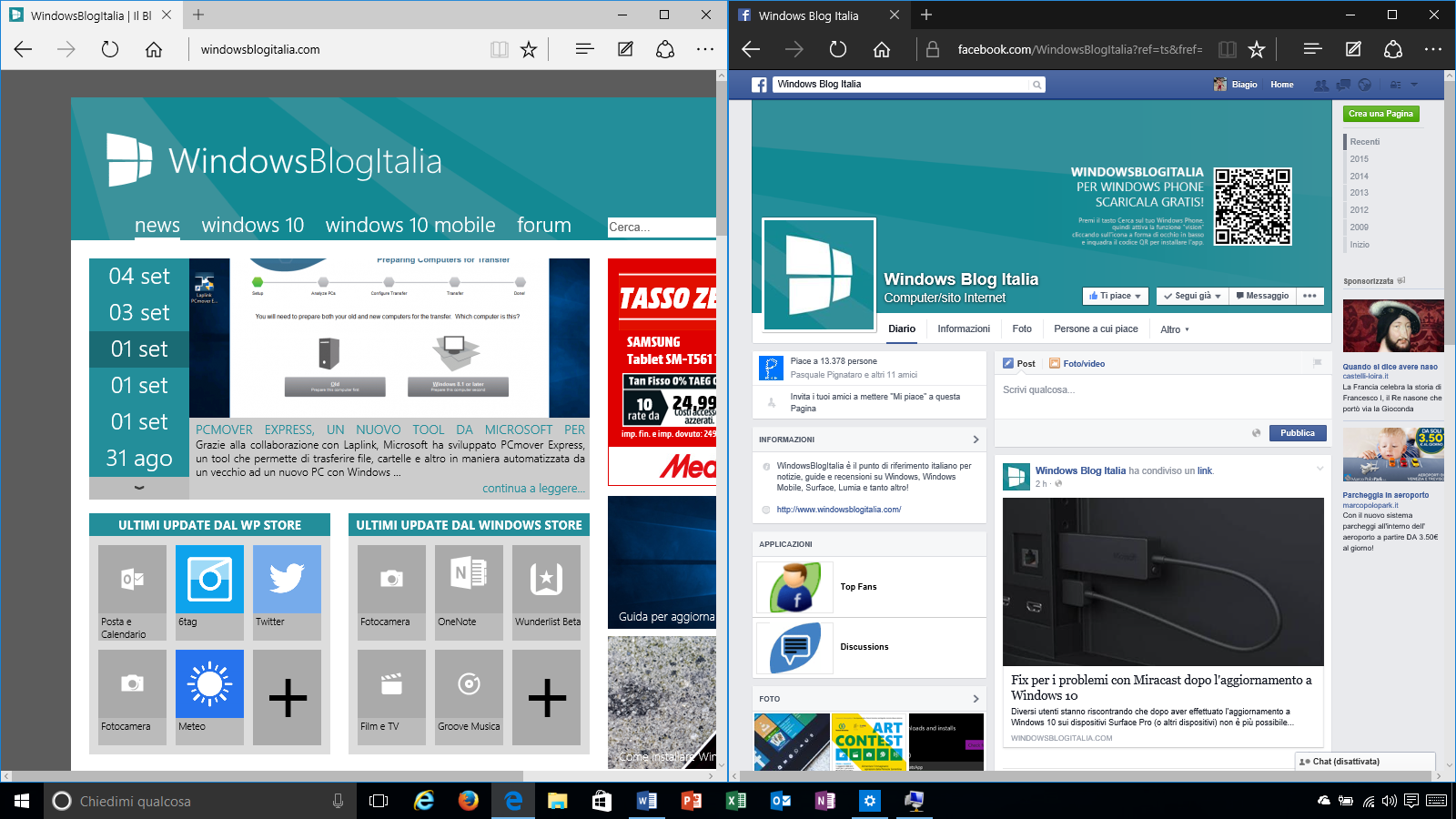Open Hub in Facebook Edge window

1312,49
